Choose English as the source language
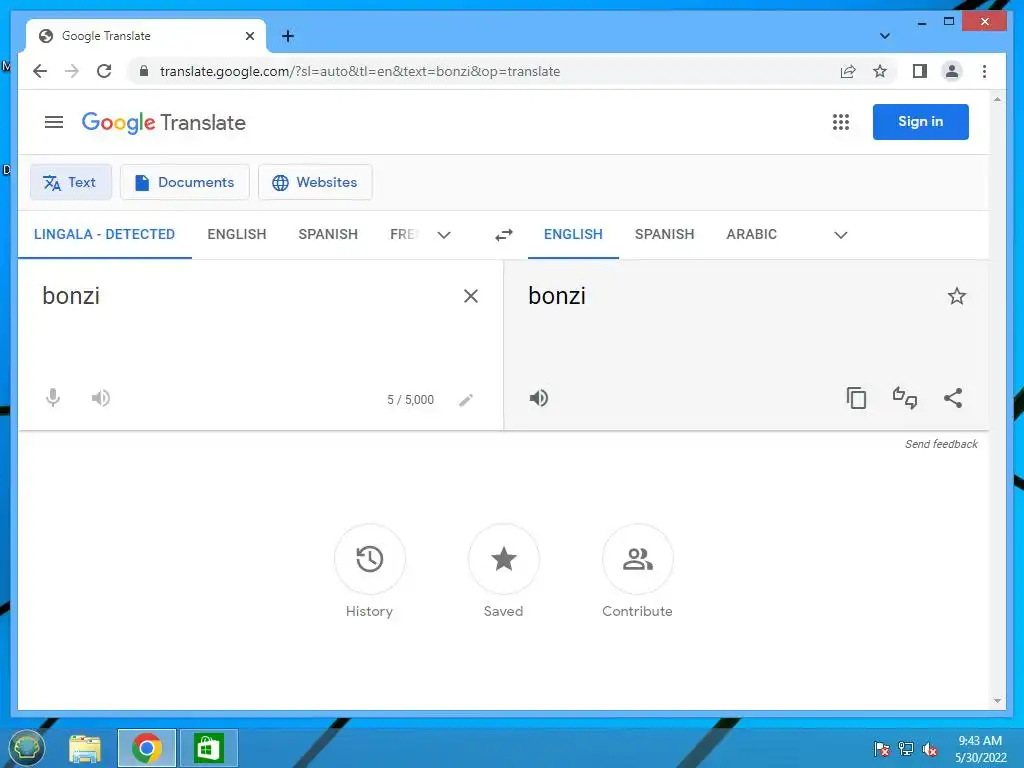 (237, 234)
